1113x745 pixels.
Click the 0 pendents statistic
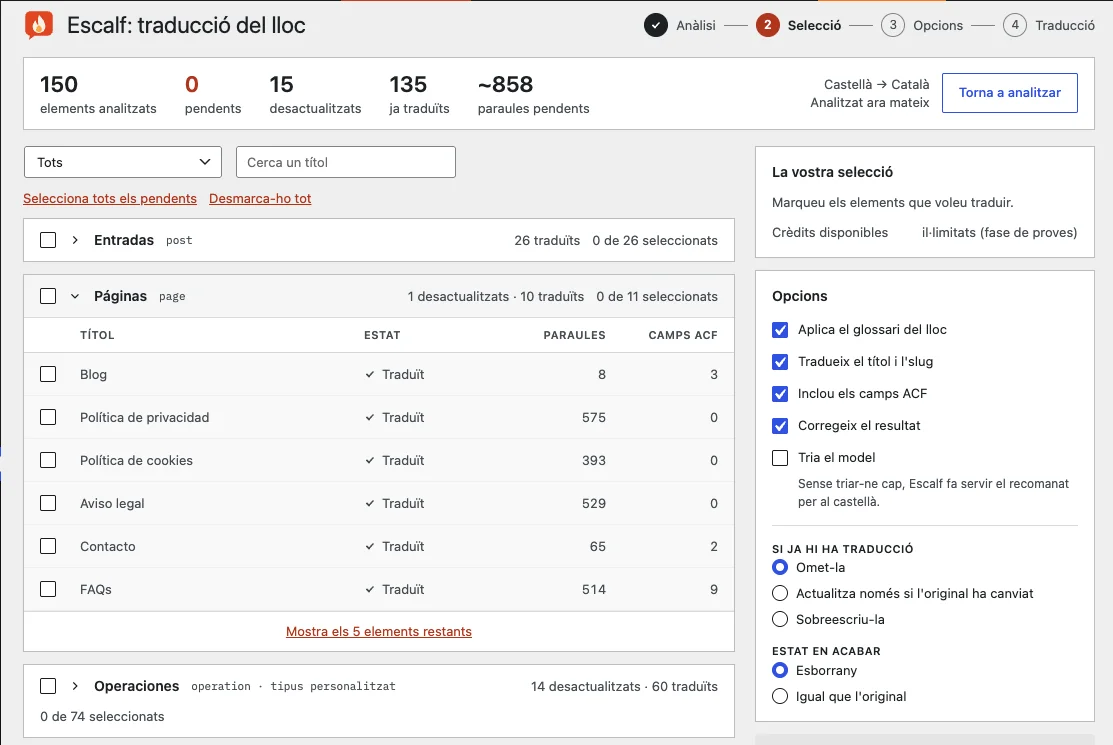[213, 94]
